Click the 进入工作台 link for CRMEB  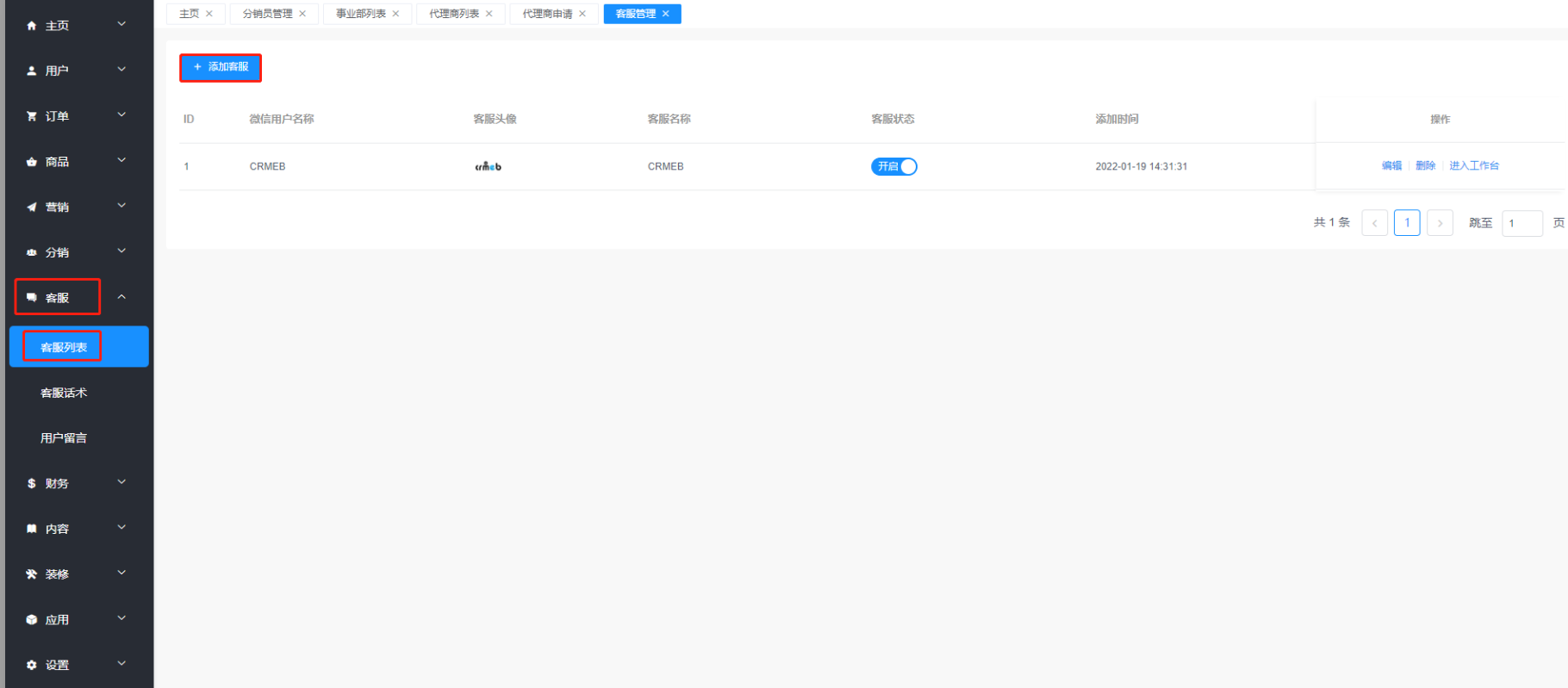[x=1473, y=166]
